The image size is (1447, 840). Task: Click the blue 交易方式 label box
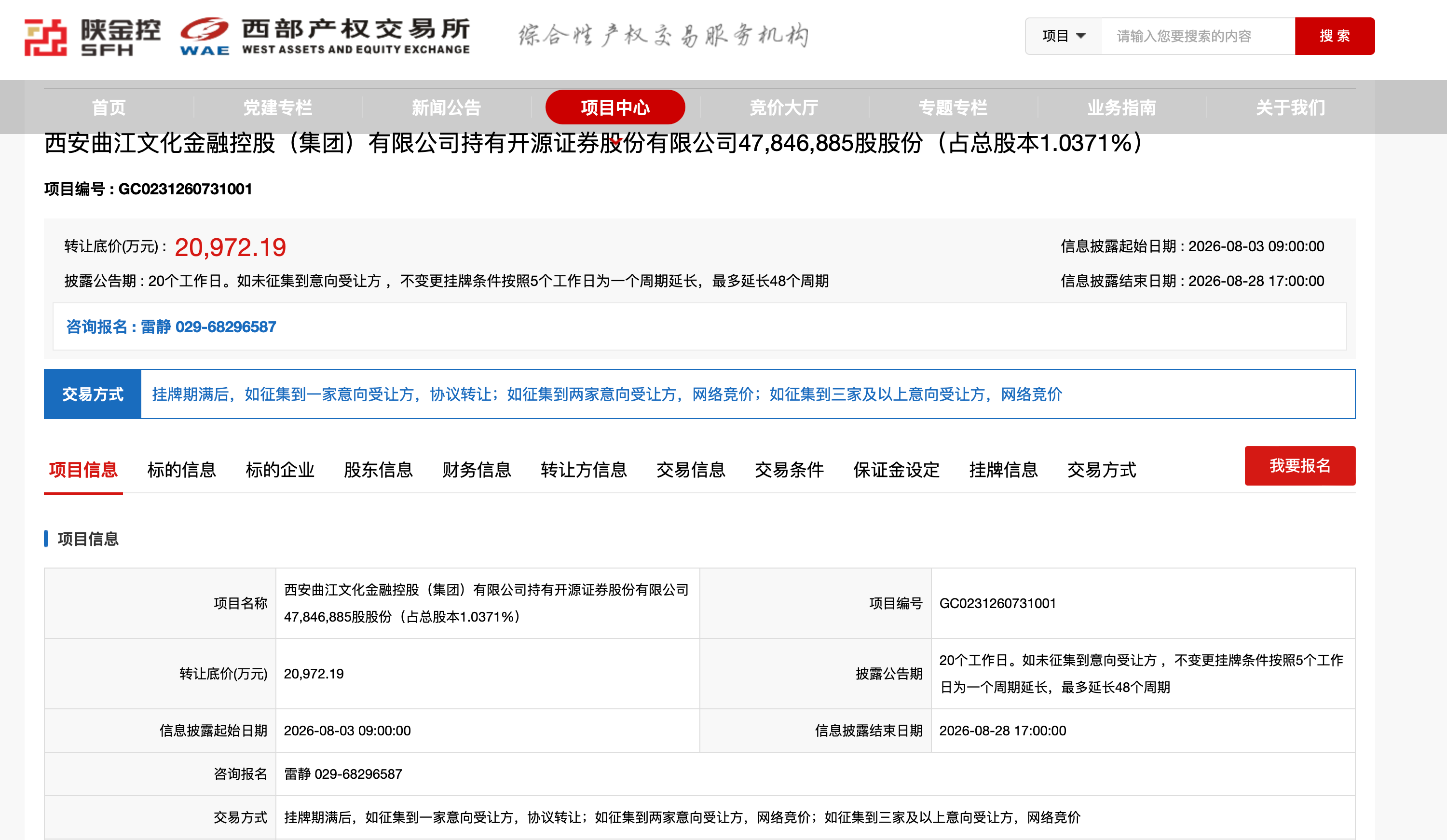[93, 394]
